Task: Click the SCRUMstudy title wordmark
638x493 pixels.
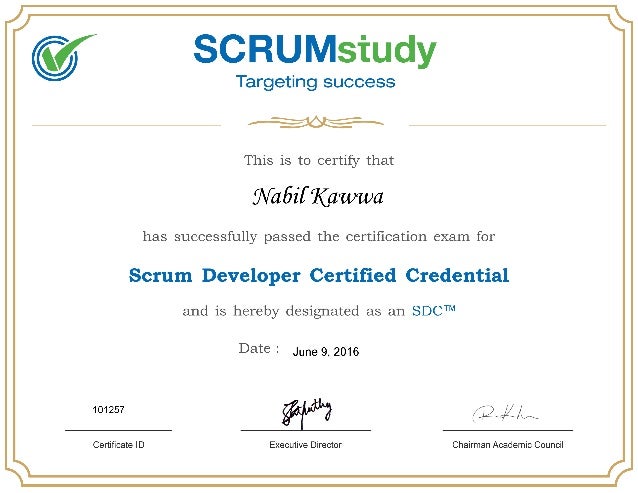Action: pos(315,51)
